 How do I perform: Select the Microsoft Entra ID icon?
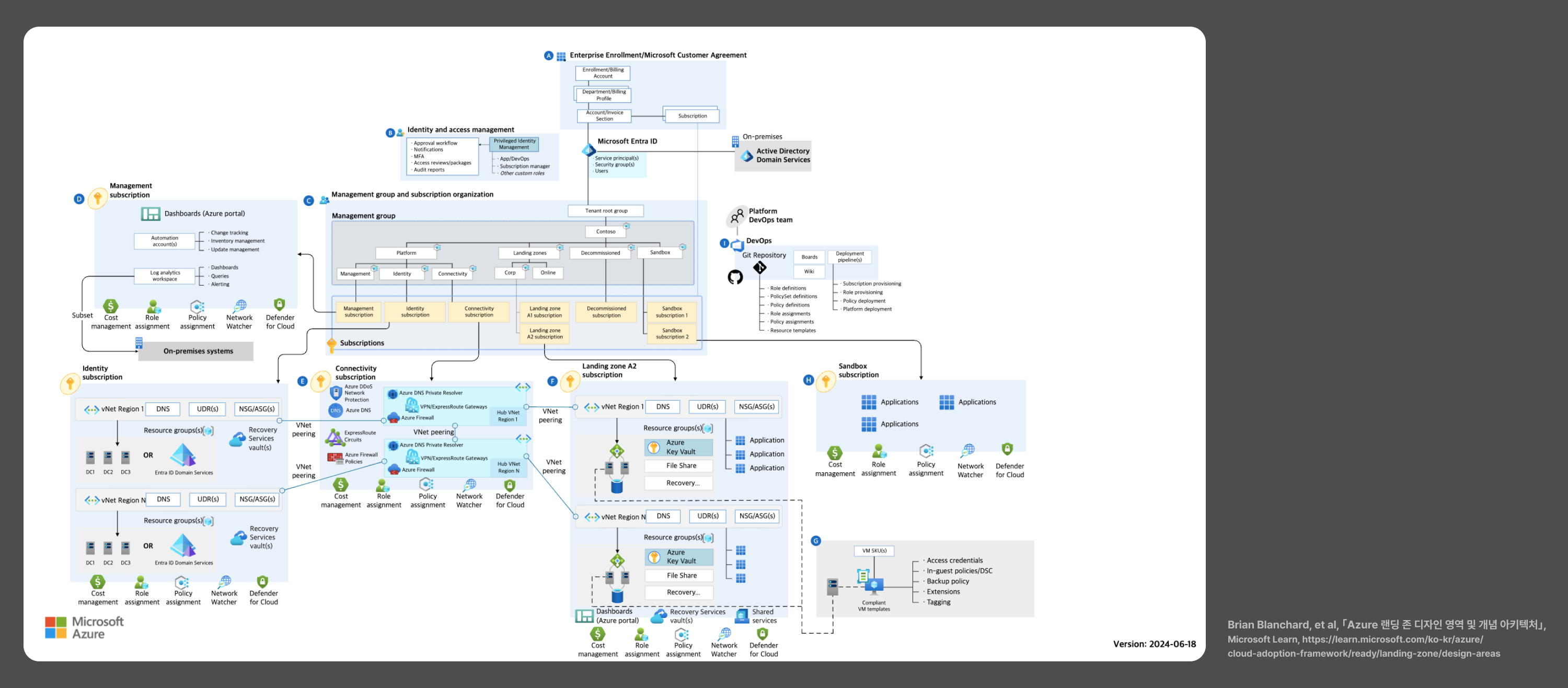(x=589, y=149)
